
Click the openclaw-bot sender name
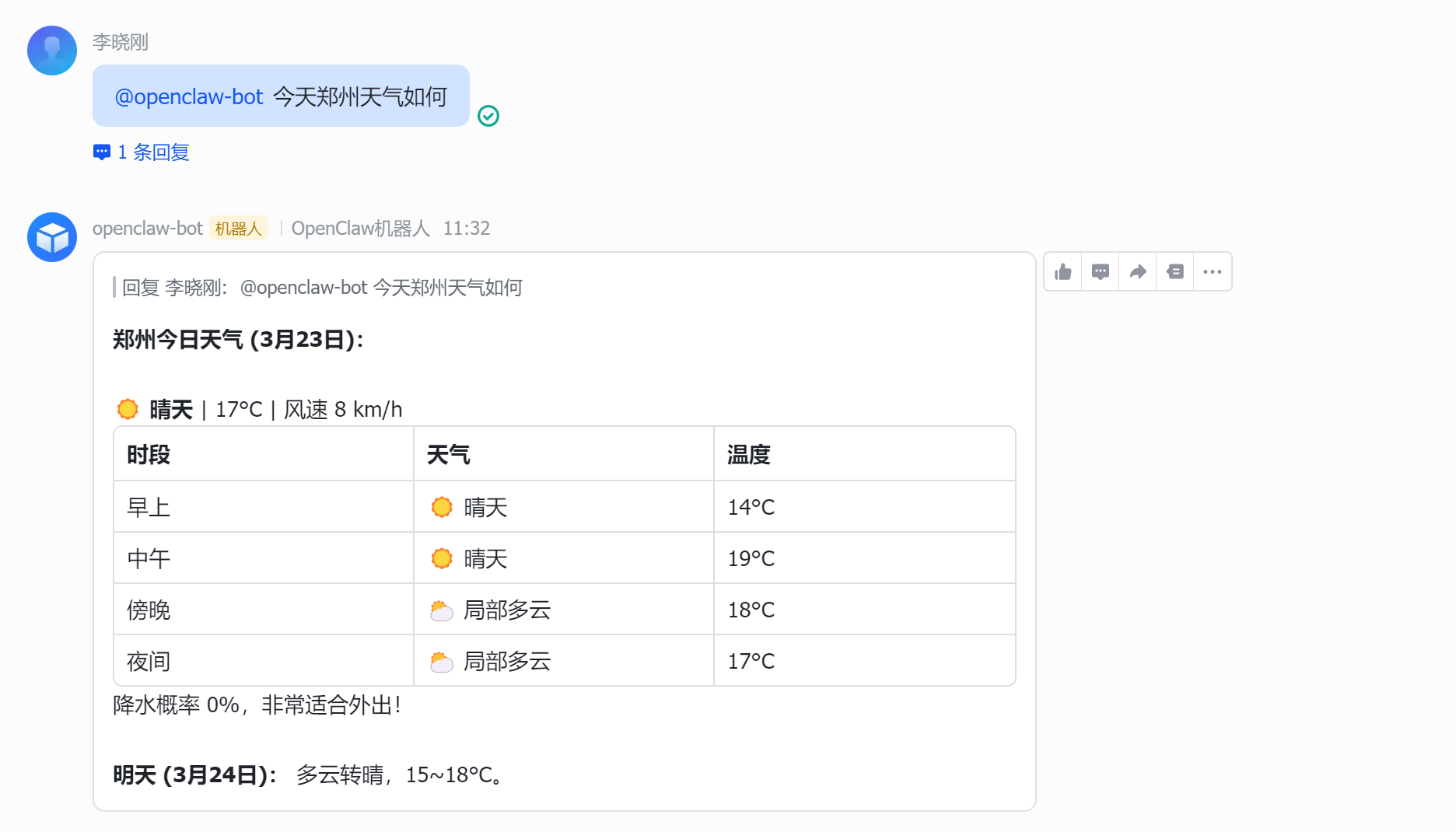click(147, 229)
